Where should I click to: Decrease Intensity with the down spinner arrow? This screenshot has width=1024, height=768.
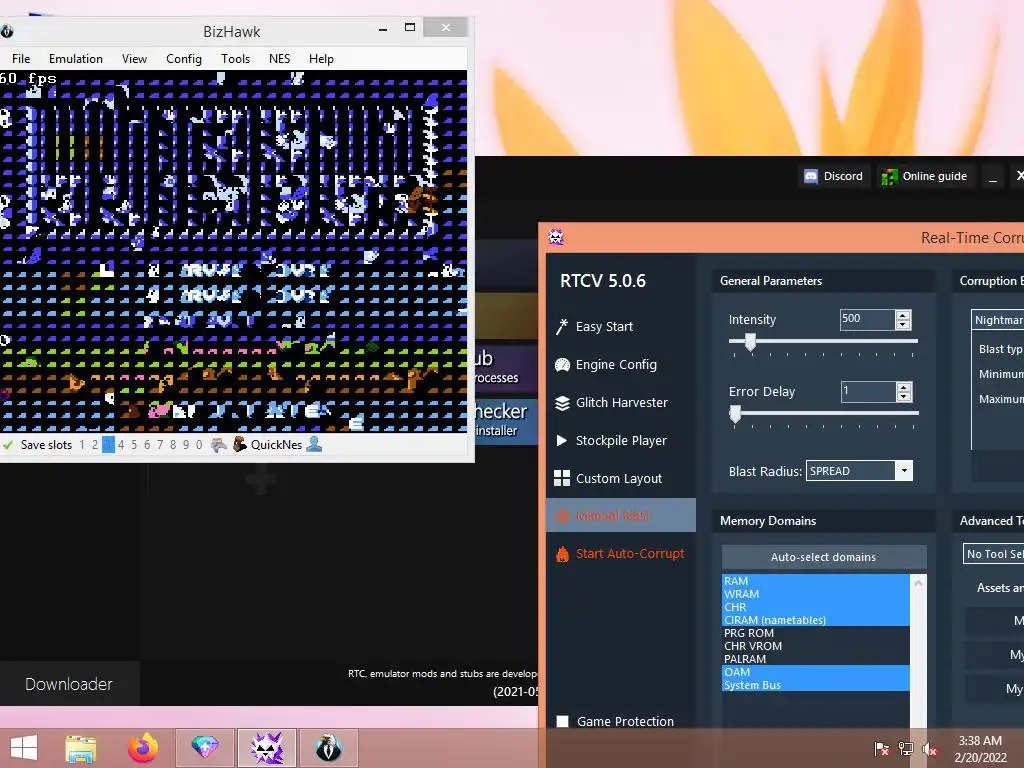coord(903,325)
